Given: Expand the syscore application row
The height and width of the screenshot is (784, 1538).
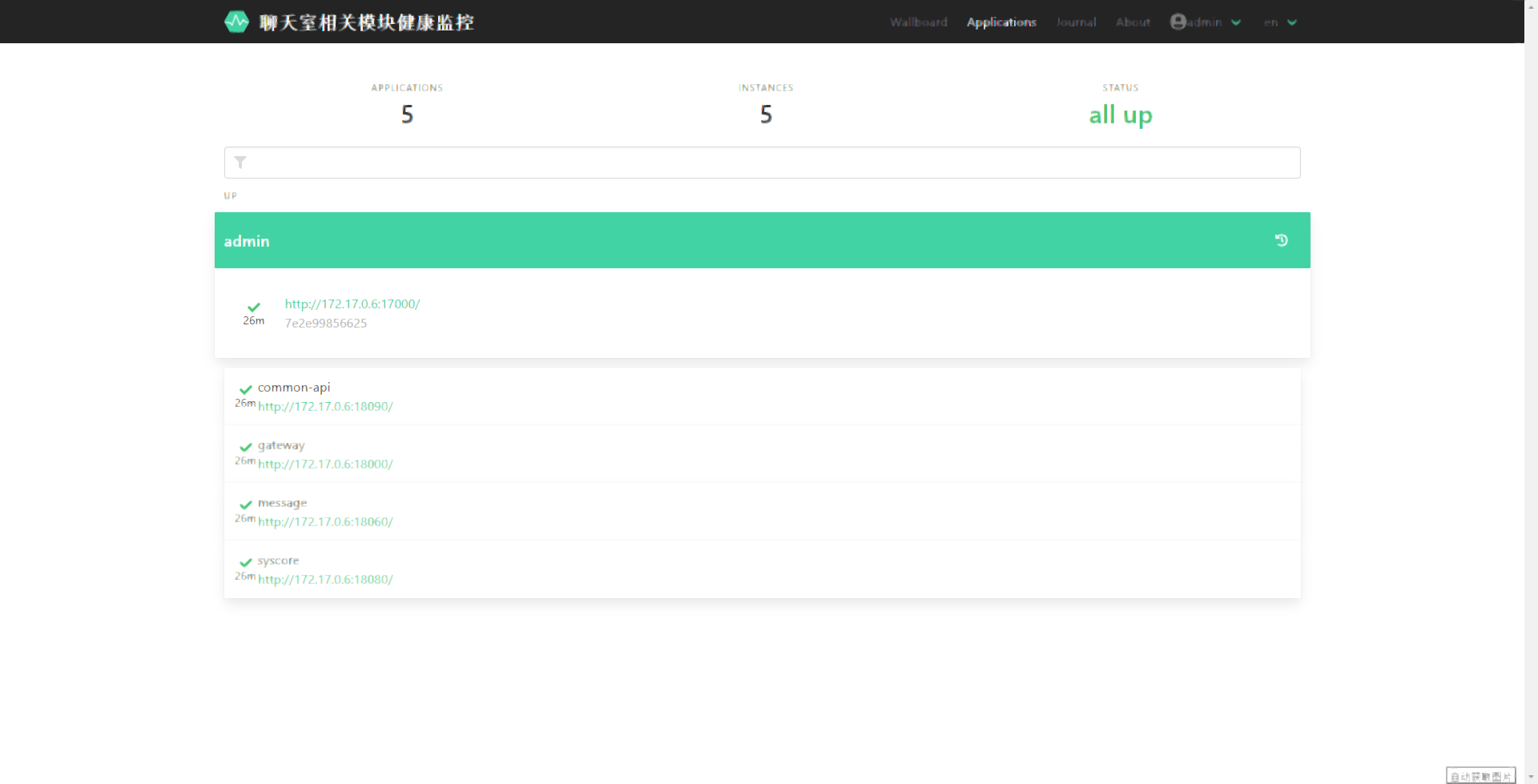Looking at the screenshot, I should coord(721,569).
